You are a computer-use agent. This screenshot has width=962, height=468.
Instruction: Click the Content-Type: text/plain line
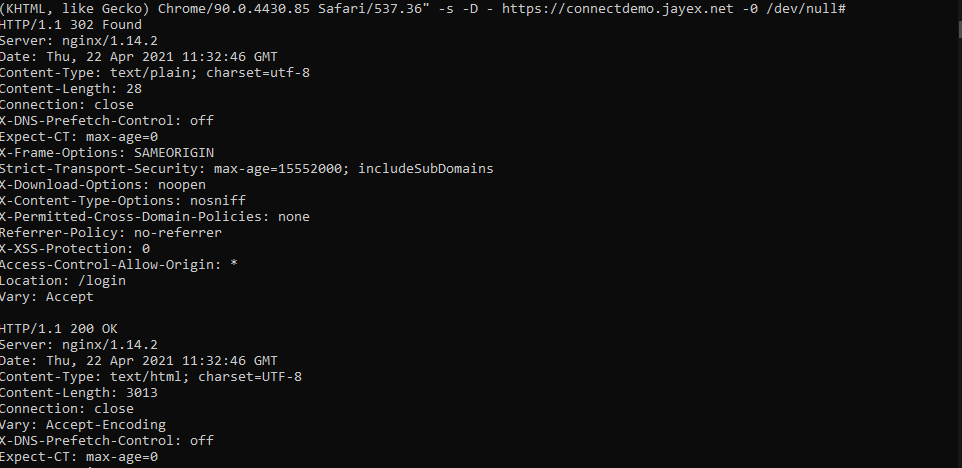pos(155,73)
